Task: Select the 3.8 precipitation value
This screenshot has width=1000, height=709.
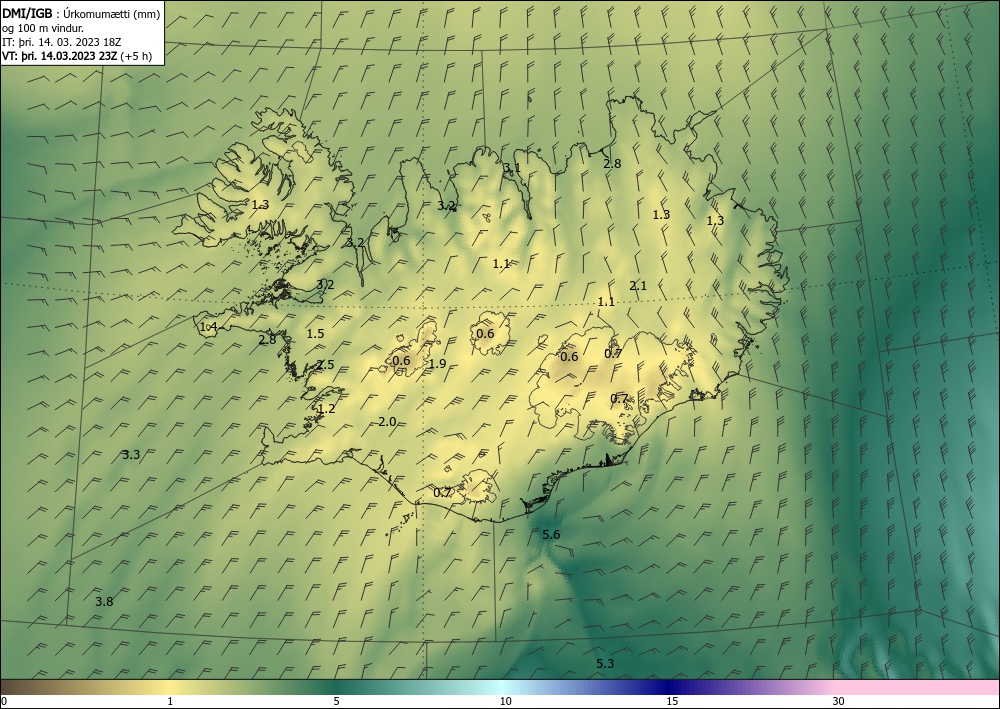Action: (x=104, y=601)
